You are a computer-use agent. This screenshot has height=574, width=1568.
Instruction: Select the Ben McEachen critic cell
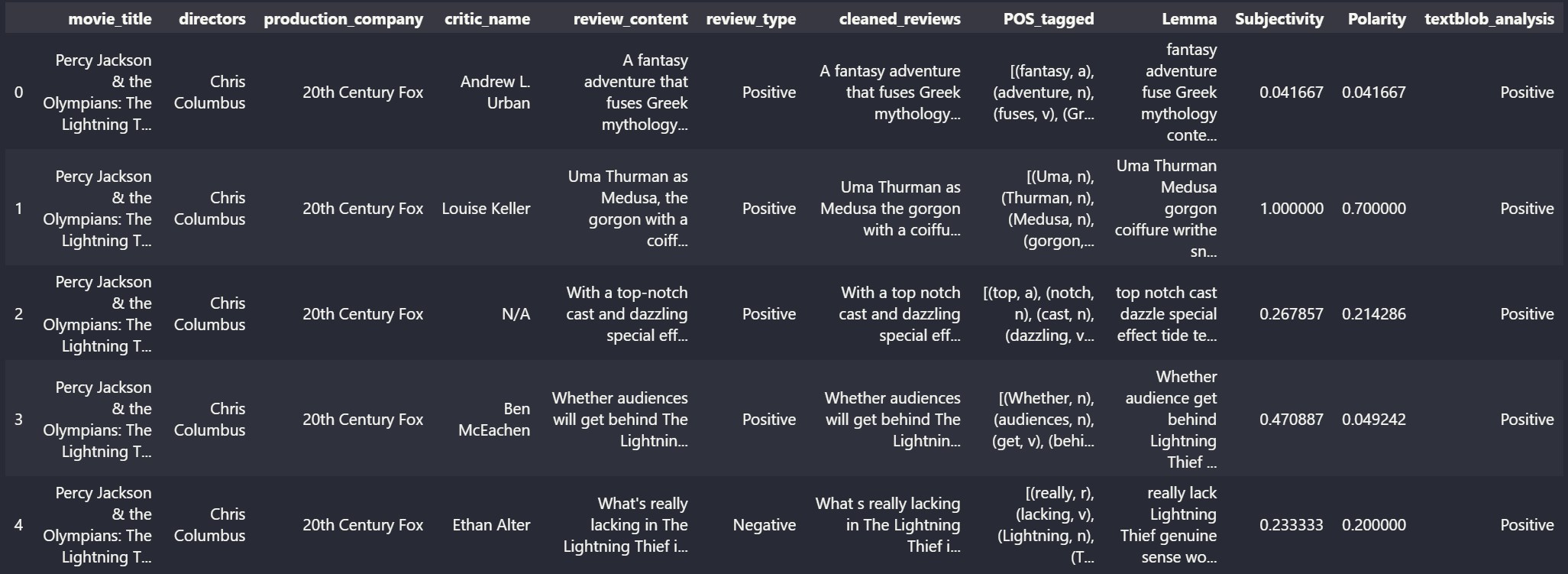(x=494, y=420)
